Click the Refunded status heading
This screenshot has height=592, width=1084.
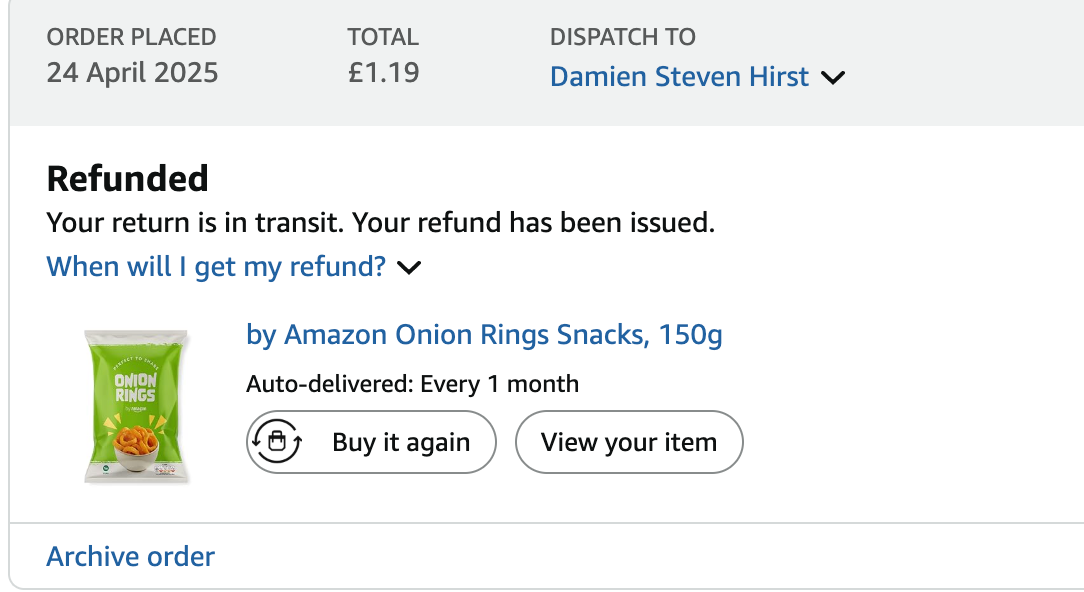pyautogui.click(x=127, y=178)
